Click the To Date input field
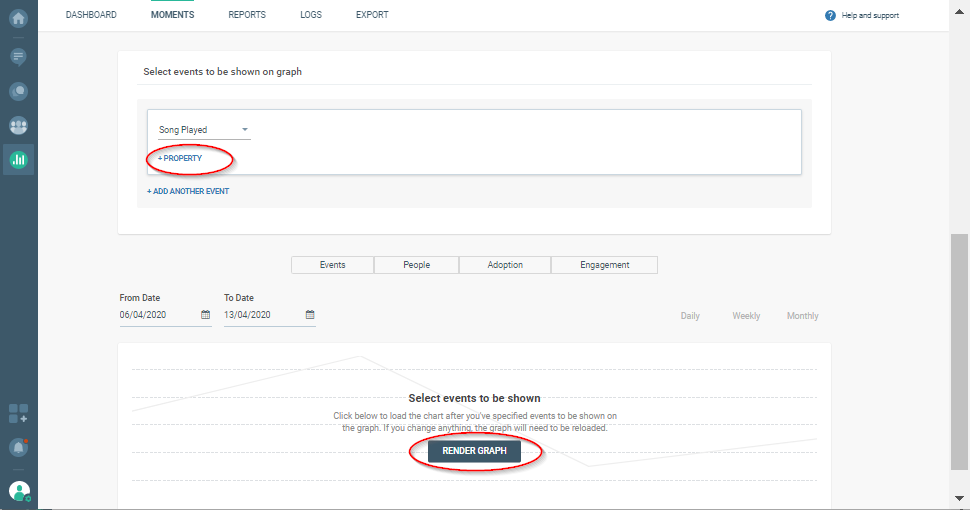The image size is (970, 510). pyautogui.click(x=260, y=315)
